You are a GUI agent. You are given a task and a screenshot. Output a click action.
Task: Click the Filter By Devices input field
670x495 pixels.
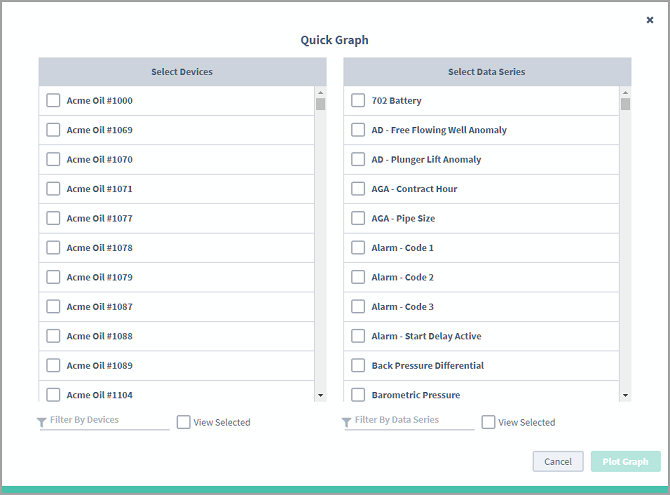[x=109, y=421]
